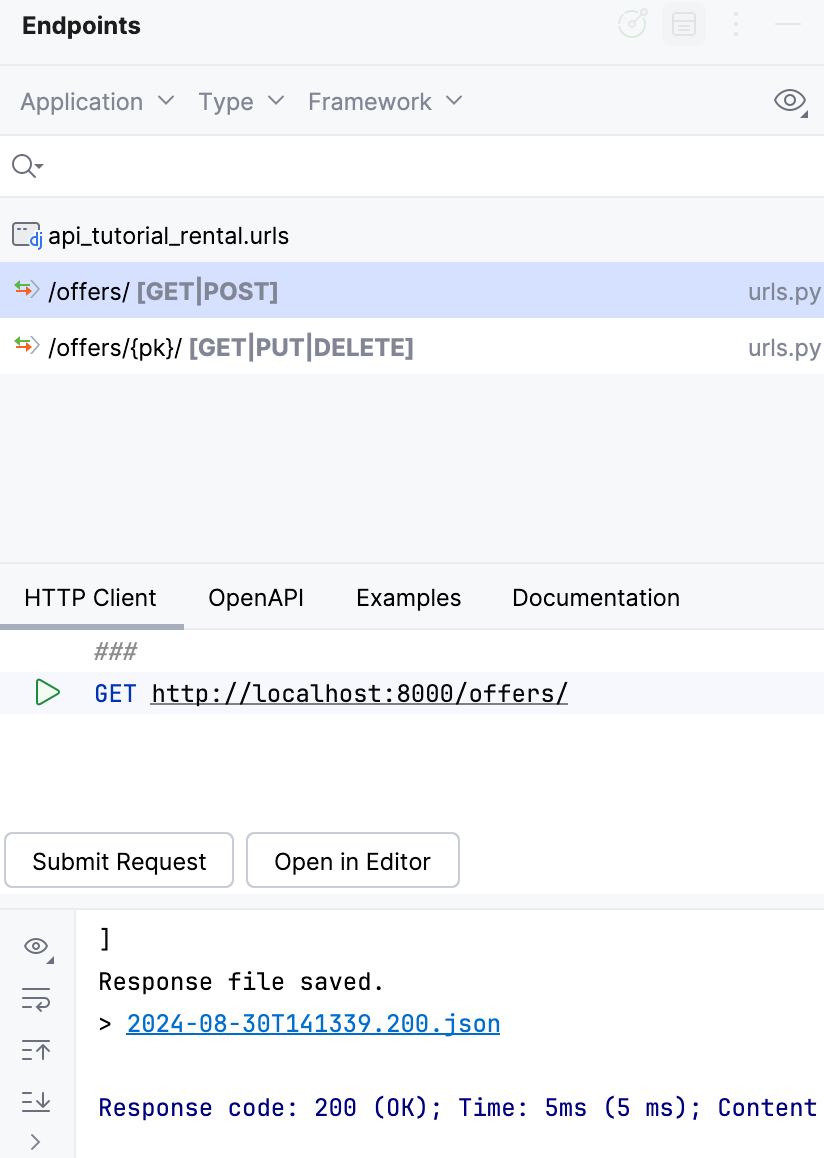
Task: Click inside the endpoint search field
Action: pos(200,166)
